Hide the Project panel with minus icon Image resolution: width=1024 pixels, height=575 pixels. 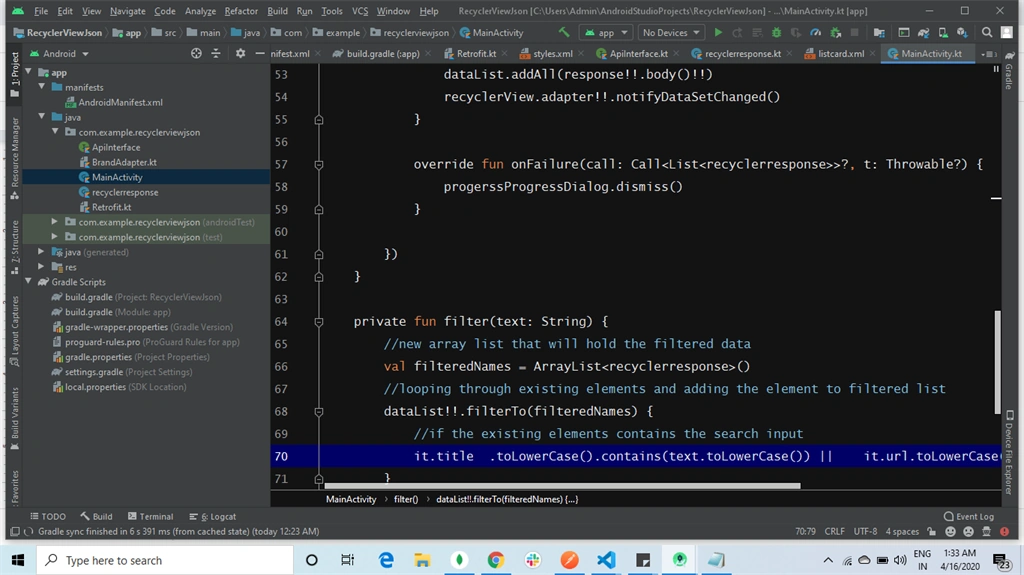pyautogui.click(x=259, y=54)
